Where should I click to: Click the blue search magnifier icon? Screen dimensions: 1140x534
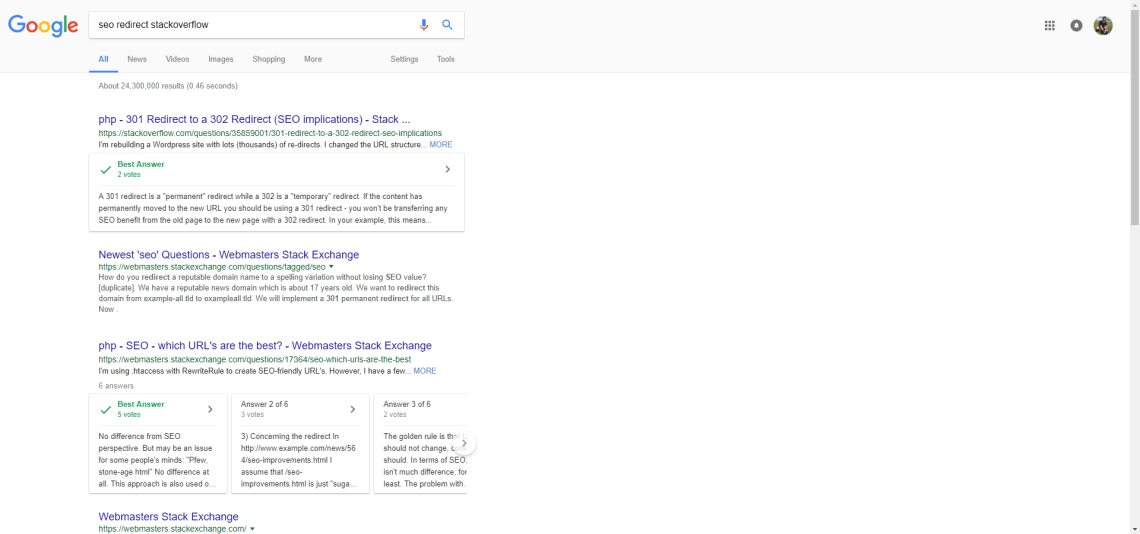(447, 25)
